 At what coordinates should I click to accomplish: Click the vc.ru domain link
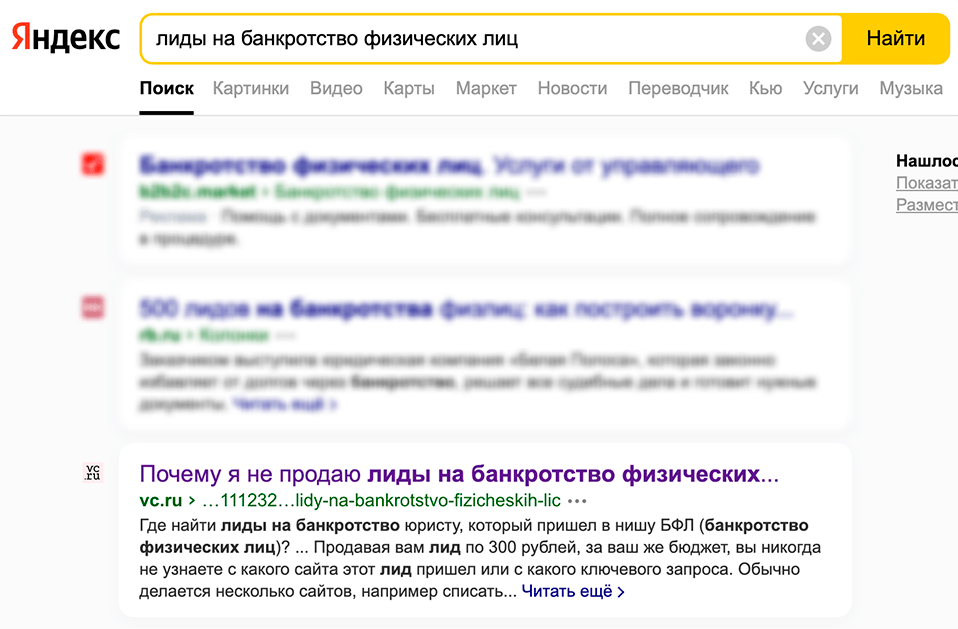pos(161,501)
